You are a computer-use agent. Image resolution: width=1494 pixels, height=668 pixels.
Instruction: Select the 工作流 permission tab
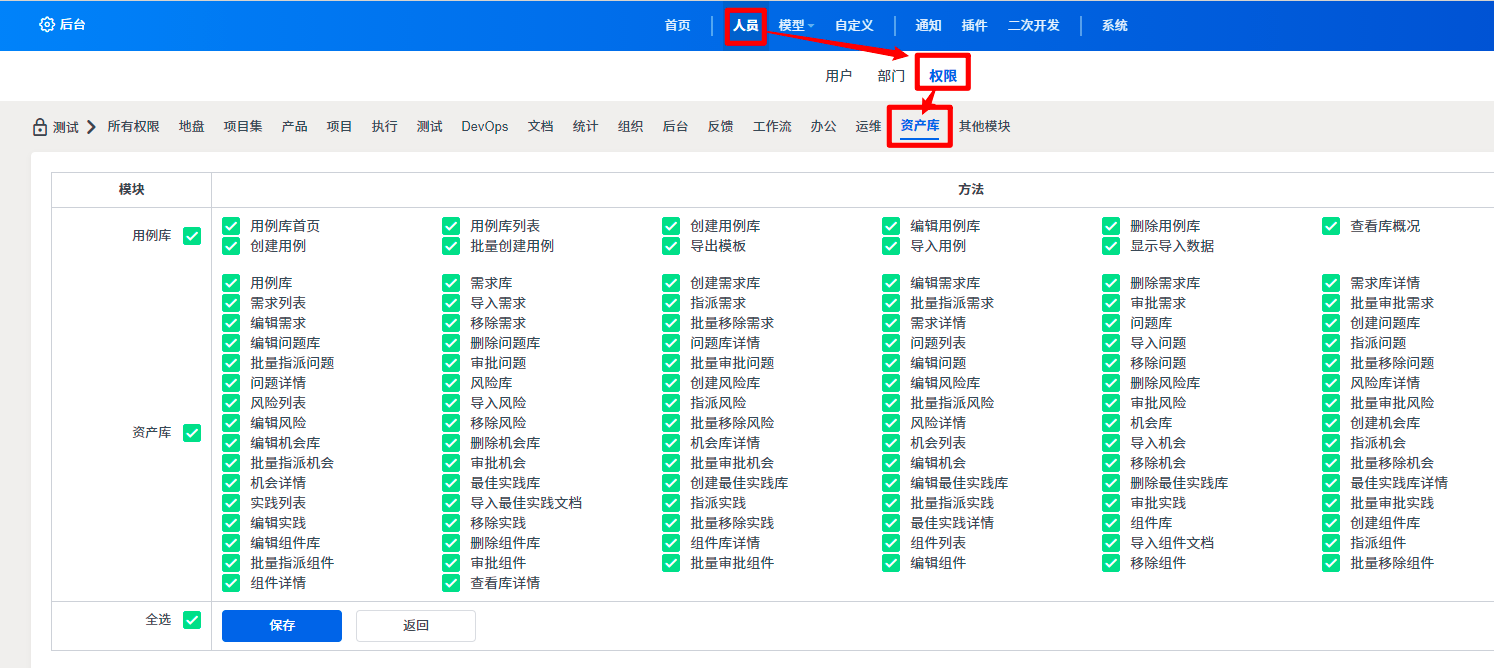pos(772,127)
